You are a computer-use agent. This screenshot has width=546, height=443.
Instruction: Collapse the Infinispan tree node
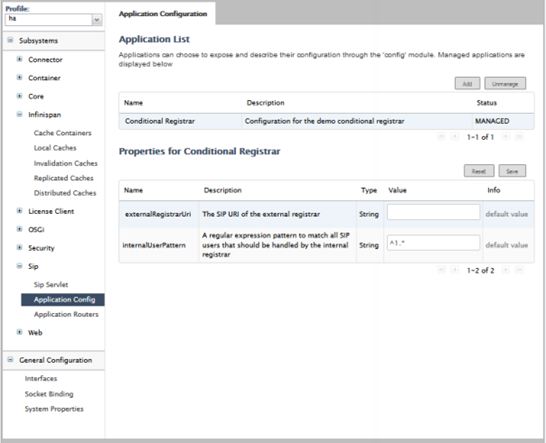pyautogui.click(x=20, y=114)
